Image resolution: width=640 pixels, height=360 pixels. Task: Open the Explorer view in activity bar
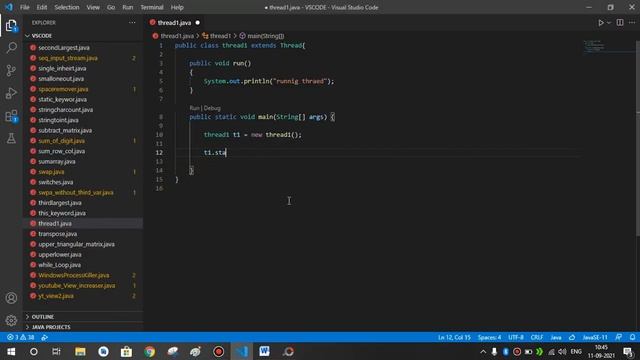[x=11, y=26]
